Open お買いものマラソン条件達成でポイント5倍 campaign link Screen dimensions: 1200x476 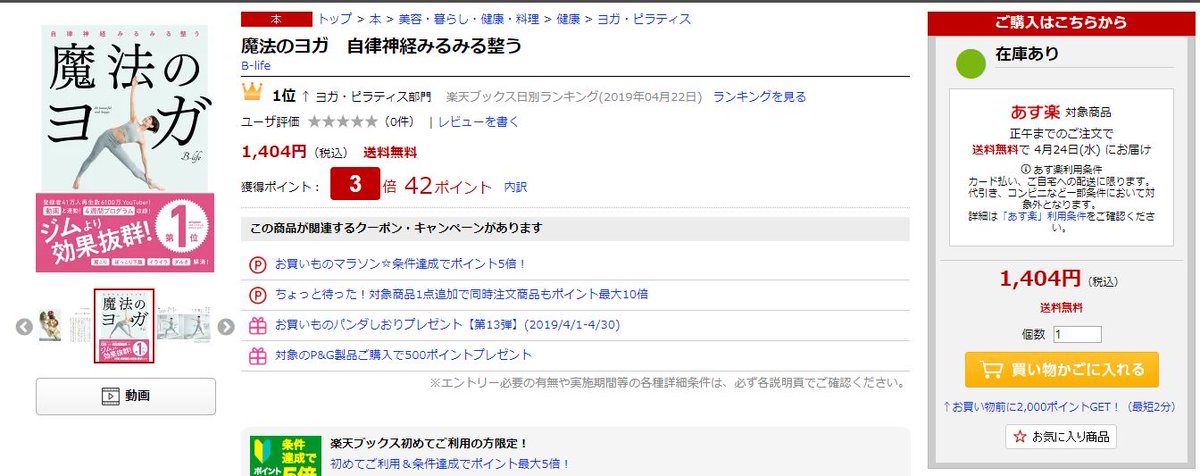(x=401, y=263)
